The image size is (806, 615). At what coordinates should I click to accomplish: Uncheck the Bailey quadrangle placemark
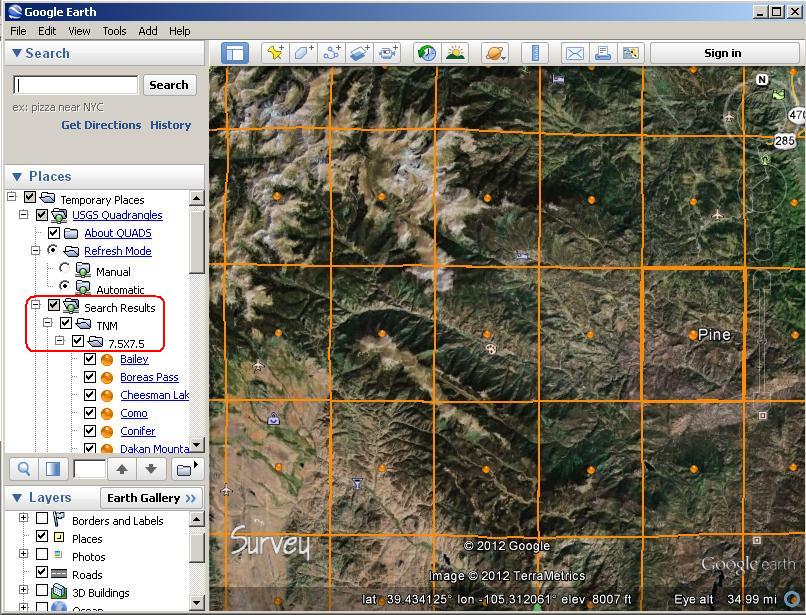point(90,359)
